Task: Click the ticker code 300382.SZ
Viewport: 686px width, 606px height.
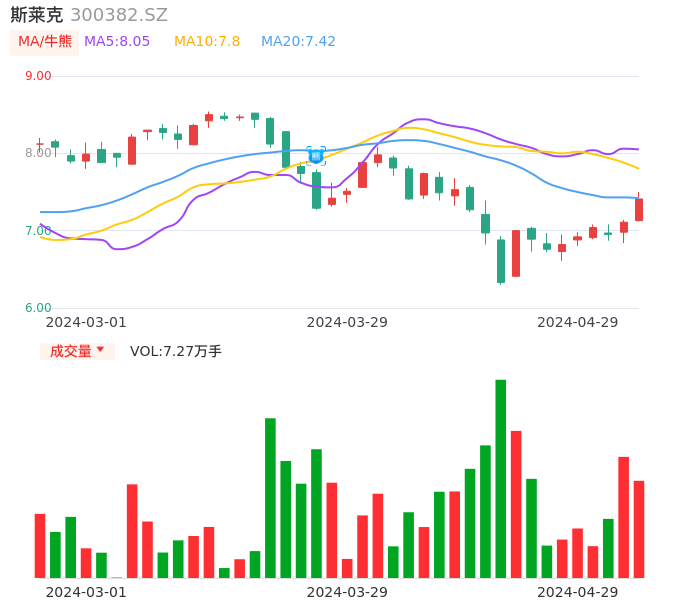Action: pos(119,15)
